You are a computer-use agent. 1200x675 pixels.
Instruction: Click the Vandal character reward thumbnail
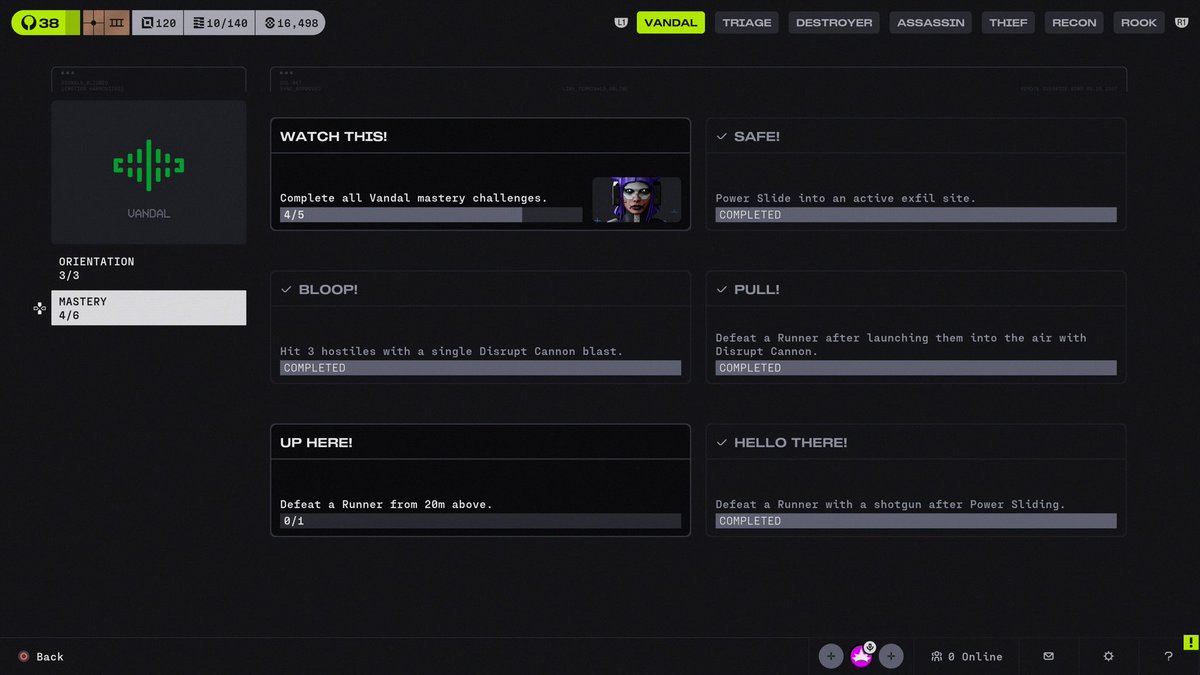click(637, 200)
